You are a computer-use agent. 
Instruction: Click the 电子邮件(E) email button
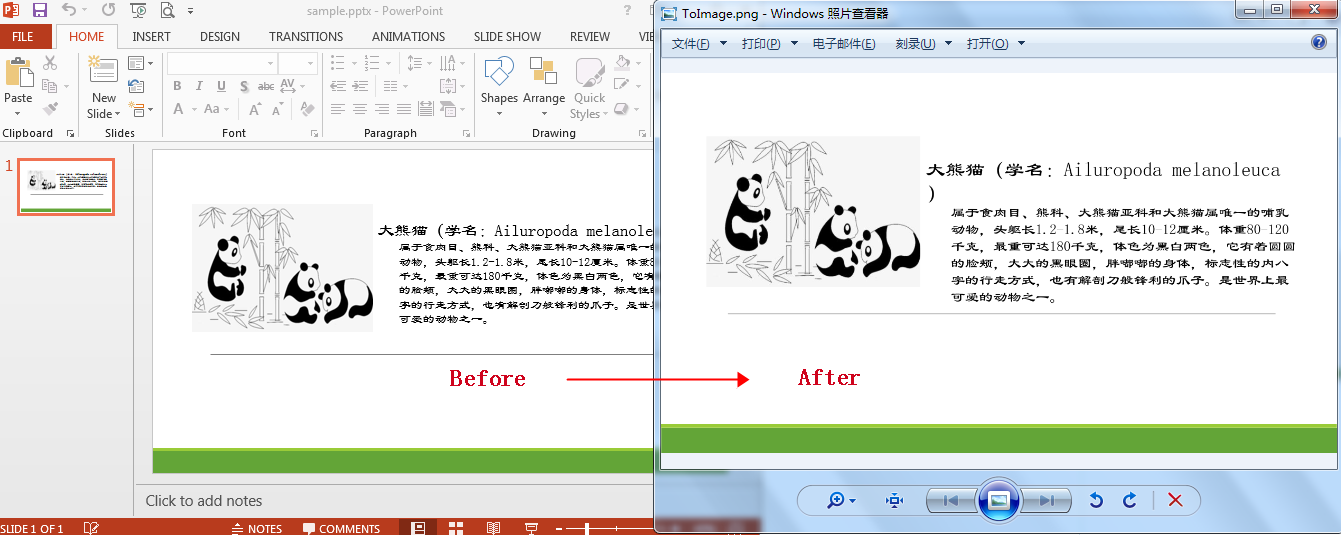[844, 44]
